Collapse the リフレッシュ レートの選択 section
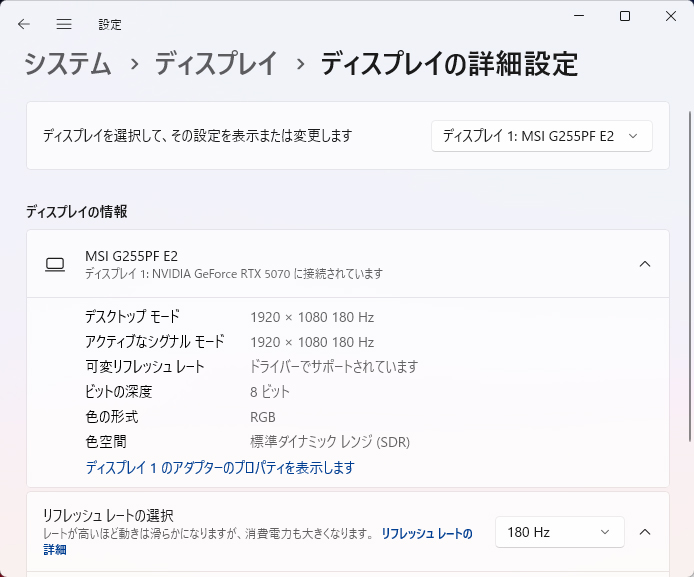 [x=645, y=532]
